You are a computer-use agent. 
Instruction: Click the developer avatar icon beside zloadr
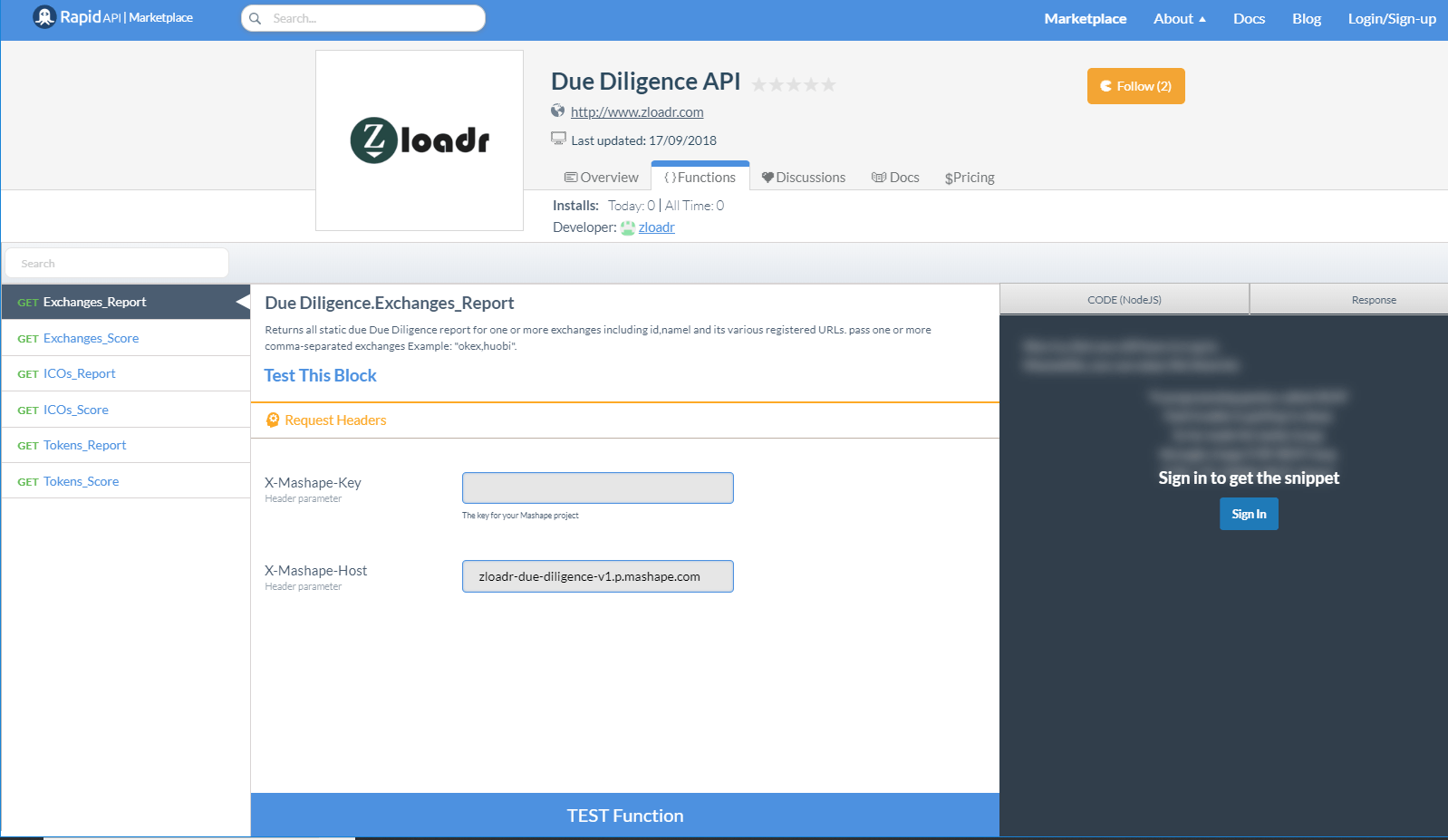pos(627,227)
